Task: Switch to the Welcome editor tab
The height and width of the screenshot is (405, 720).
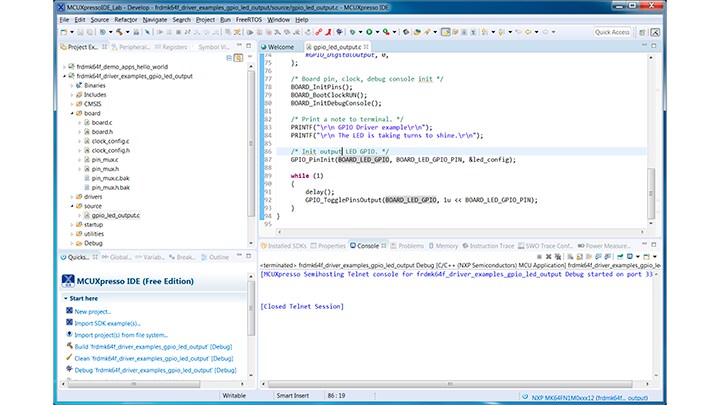Action: coord(281,47)
